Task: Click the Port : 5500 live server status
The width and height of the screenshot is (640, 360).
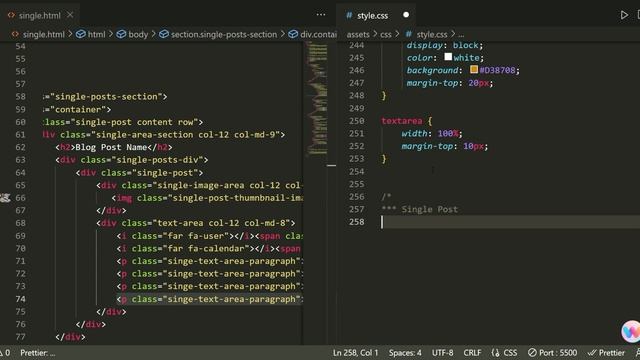Action: click(553, 353)
